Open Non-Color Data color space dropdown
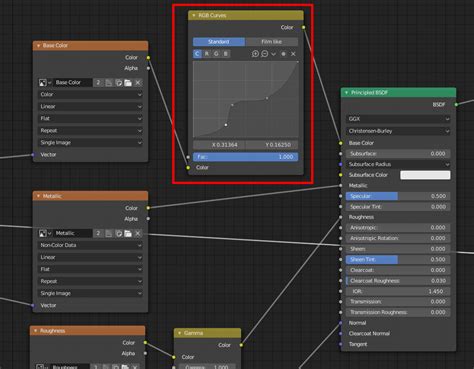 click(90, 245)
